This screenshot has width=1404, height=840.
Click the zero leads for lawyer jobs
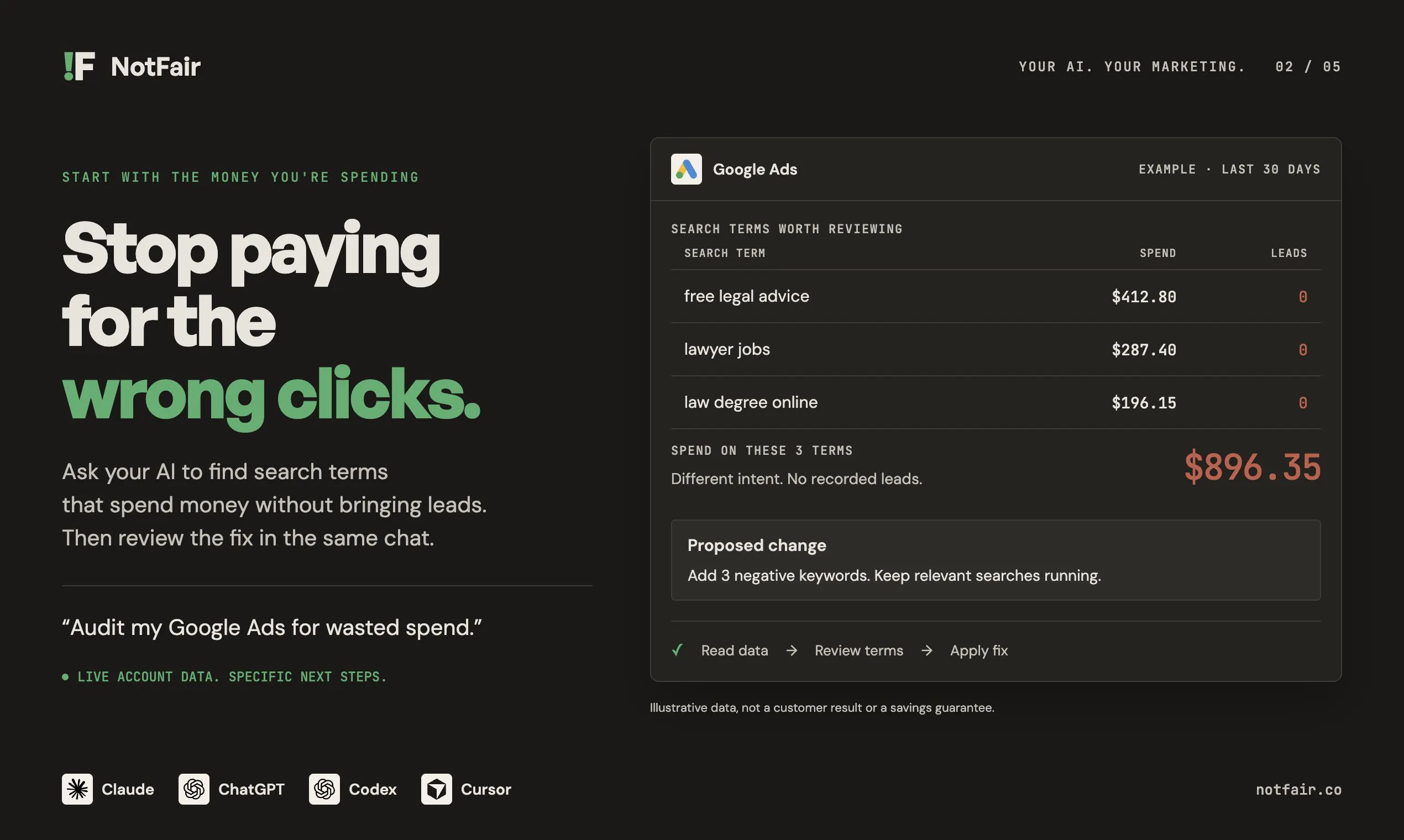pos(1303,350)
